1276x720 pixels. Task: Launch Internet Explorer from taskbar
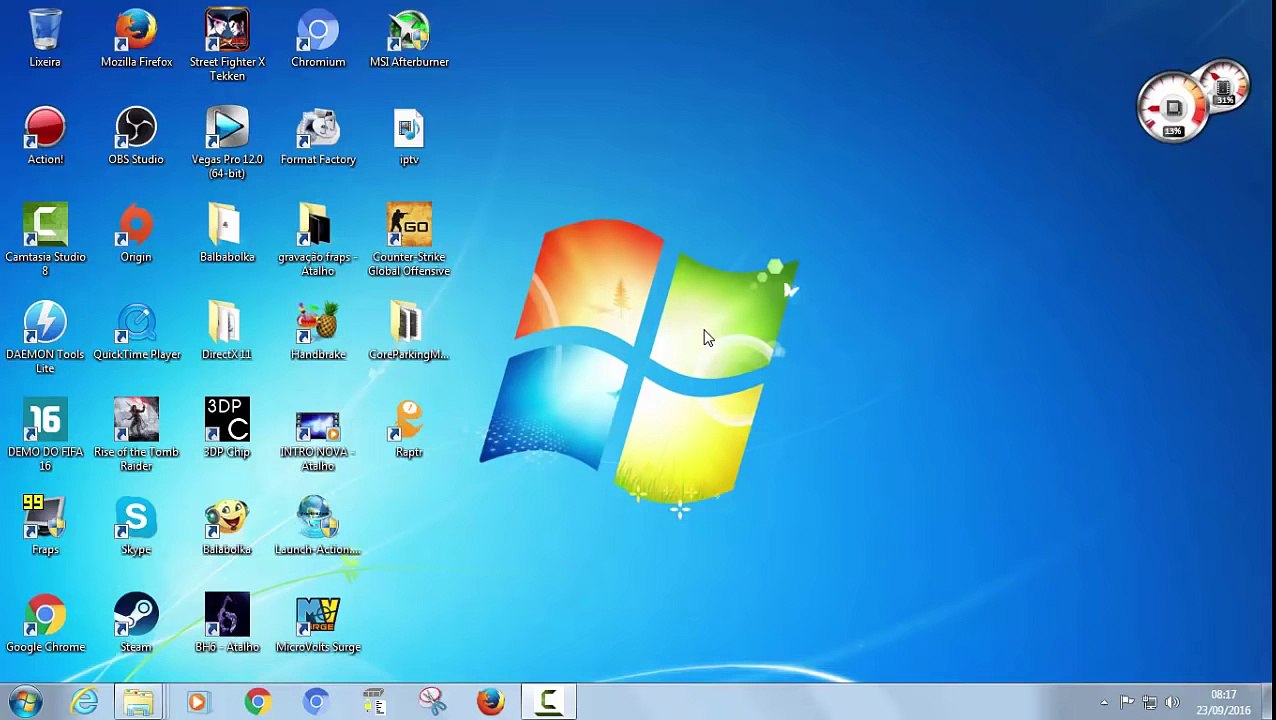84,702
